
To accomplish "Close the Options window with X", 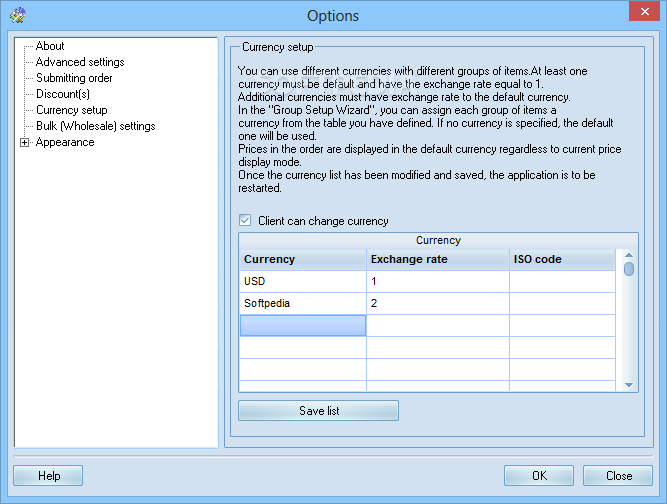I will (644, 11).
